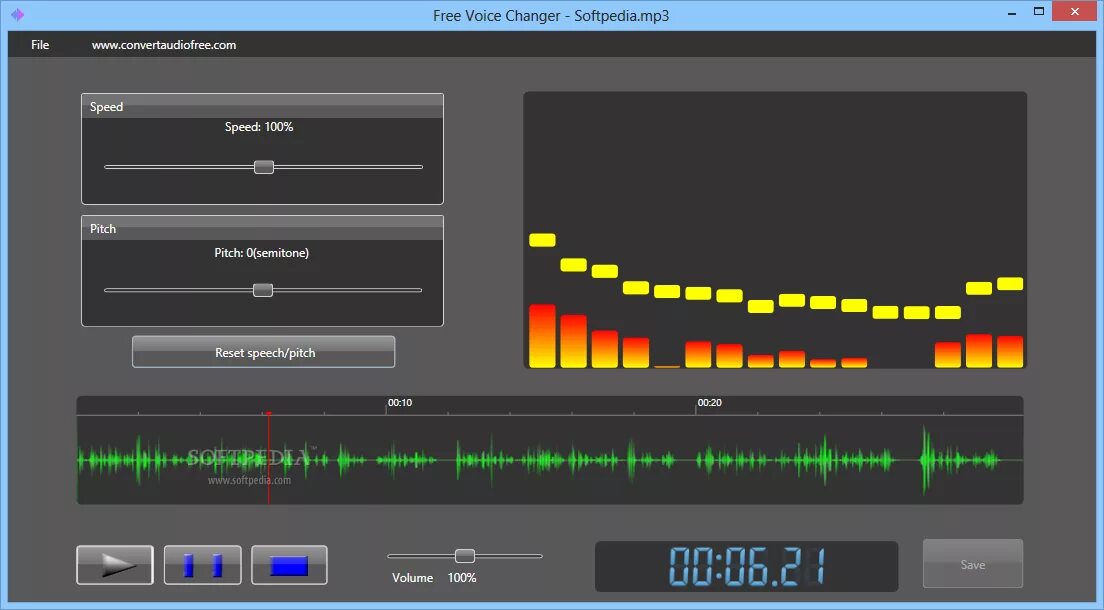Click the red playhead marker on the waveform

click(269, 453)
